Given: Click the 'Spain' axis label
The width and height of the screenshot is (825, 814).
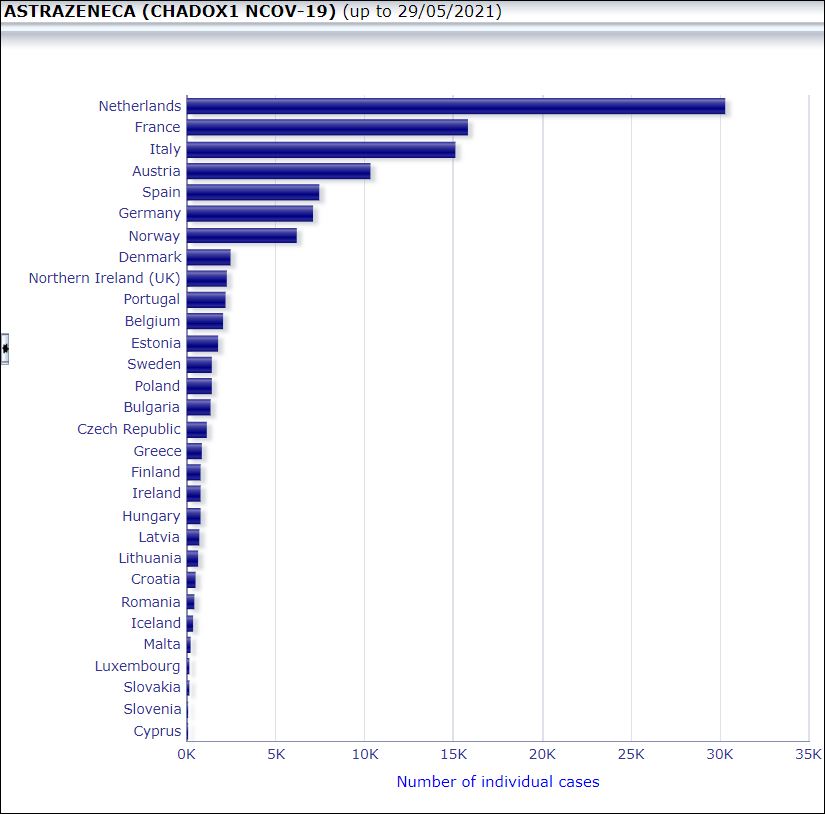Looking at the screenshot, I should 161,192.
